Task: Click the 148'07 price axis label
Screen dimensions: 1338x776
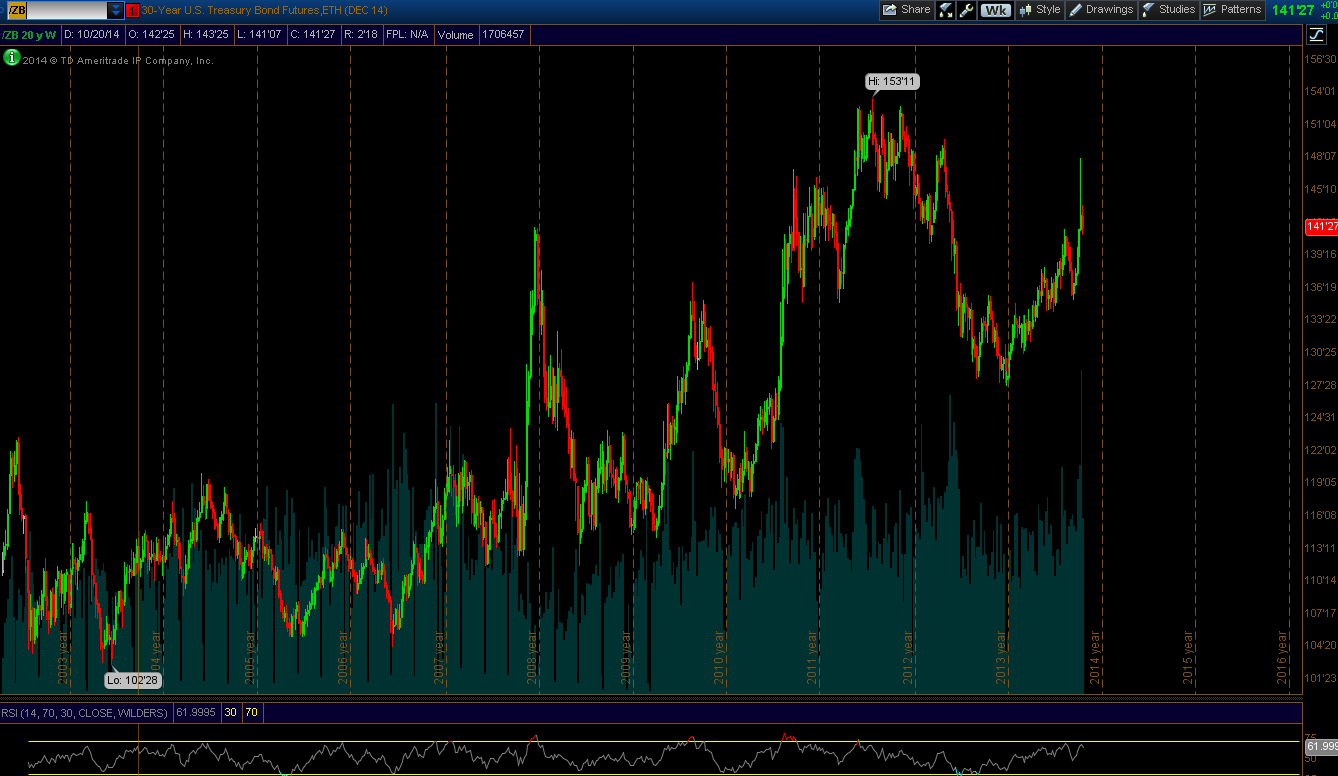Action: click(x=1320, y=156)
